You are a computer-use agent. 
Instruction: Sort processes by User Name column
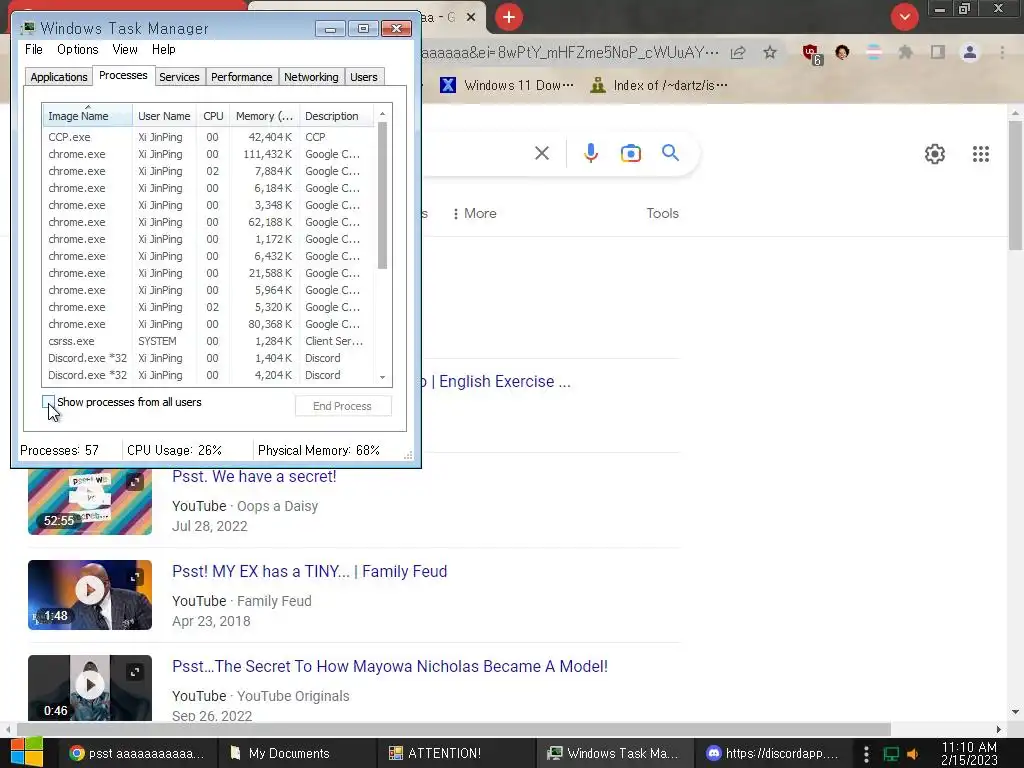coord(165,116)
